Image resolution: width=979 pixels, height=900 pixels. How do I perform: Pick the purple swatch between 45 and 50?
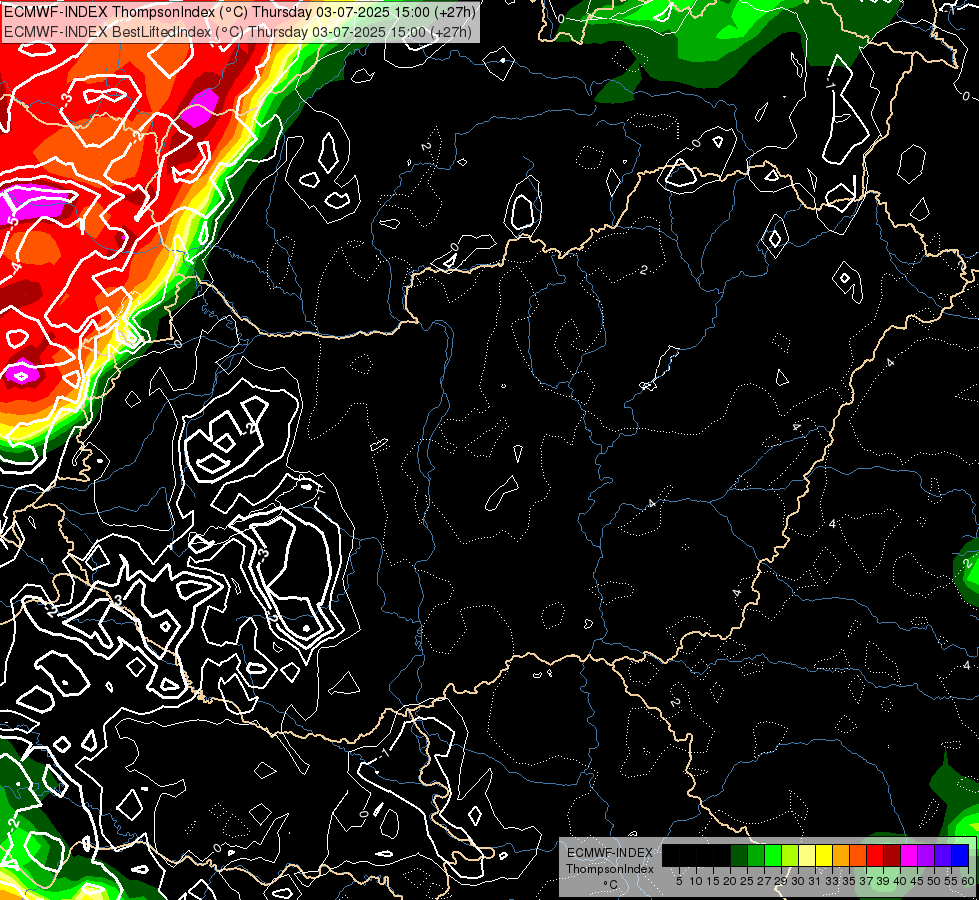pos(926,856)
